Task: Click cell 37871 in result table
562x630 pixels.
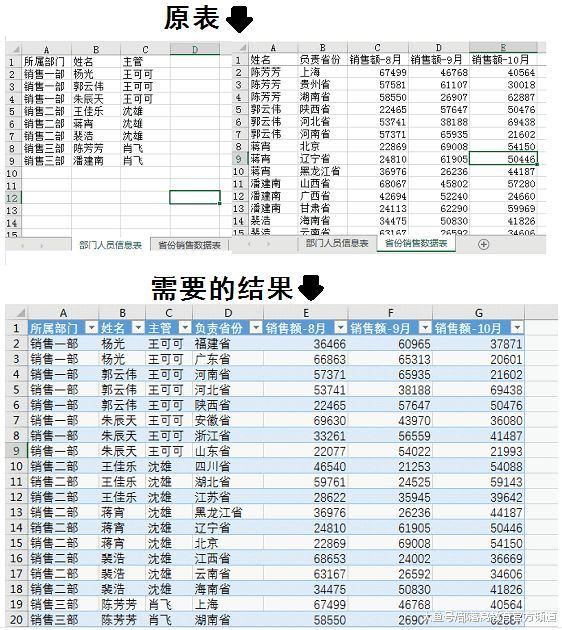Action: coord(478,344)
